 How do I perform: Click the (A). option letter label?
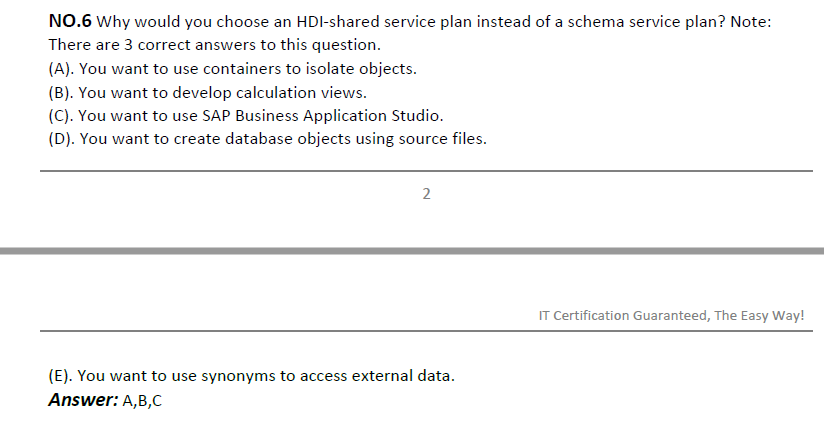coord(61,69)
